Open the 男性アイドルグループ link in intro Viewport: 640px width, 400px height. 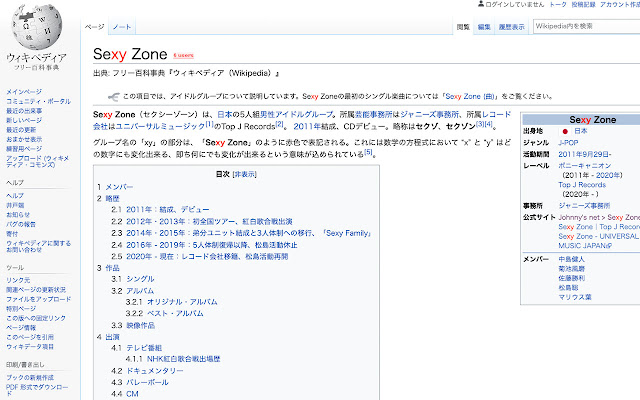pyautogui.click(x=296, y=115)
